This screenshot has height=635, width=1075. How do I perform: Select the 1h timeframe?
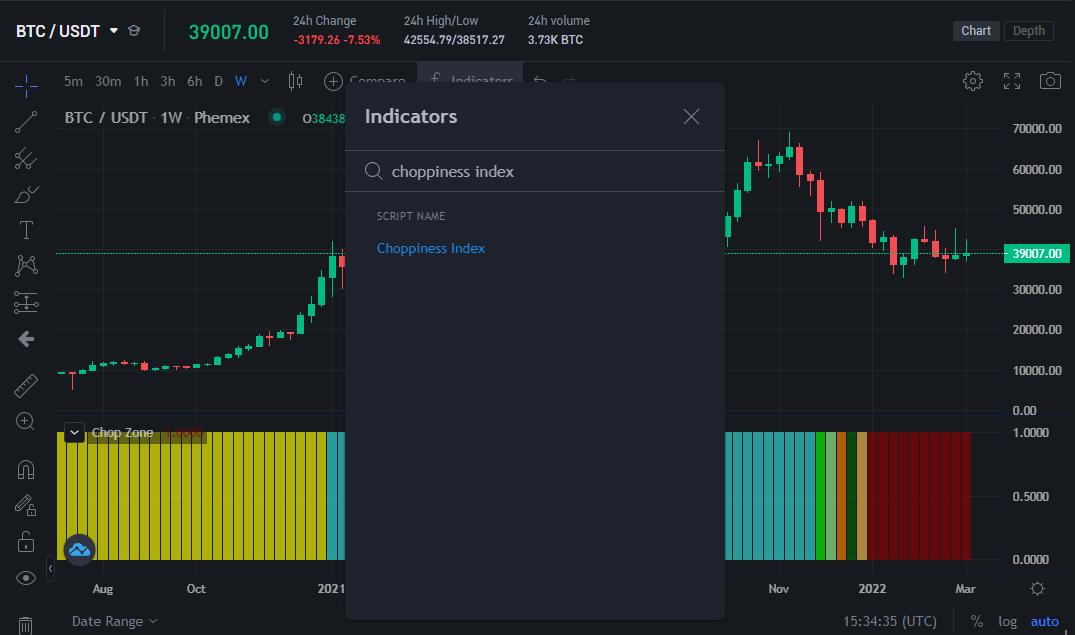tap(140, 81)
